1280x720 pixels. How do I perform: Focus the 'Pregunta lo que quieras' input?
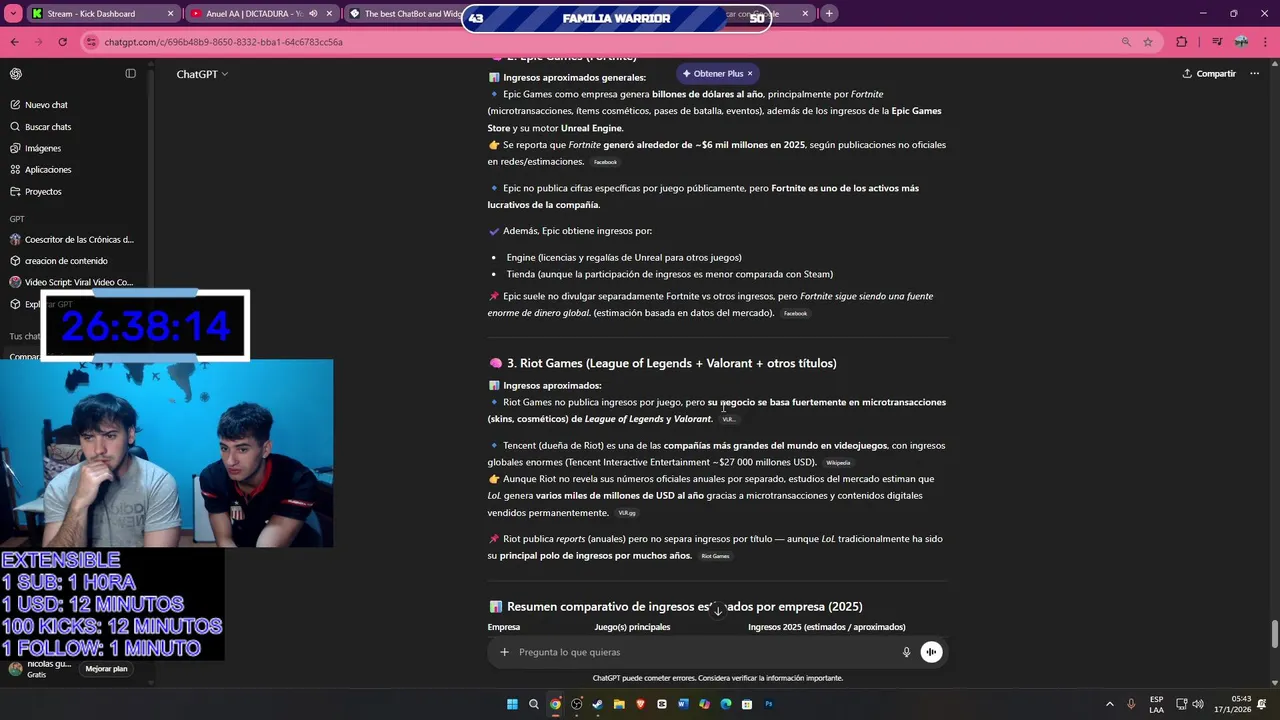pos(705,652)
